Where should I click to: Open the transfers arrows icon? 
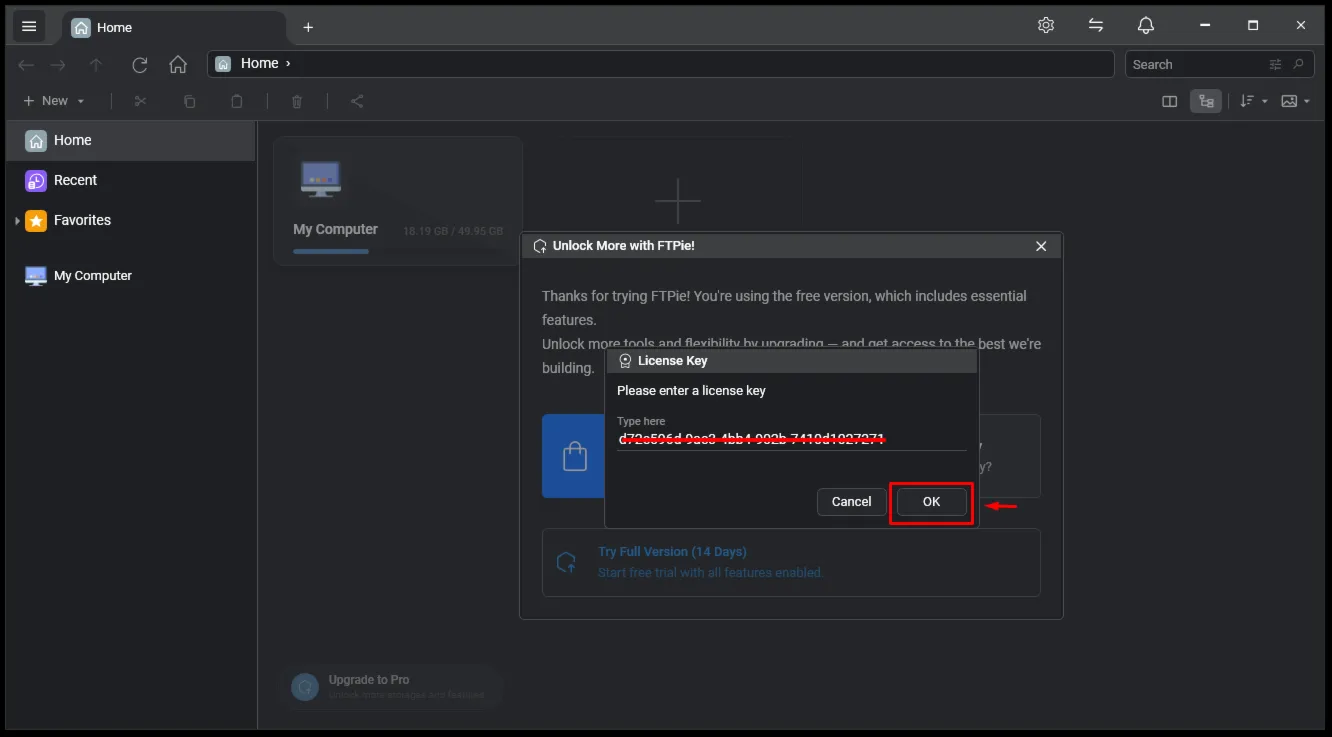pos(1096,26)
